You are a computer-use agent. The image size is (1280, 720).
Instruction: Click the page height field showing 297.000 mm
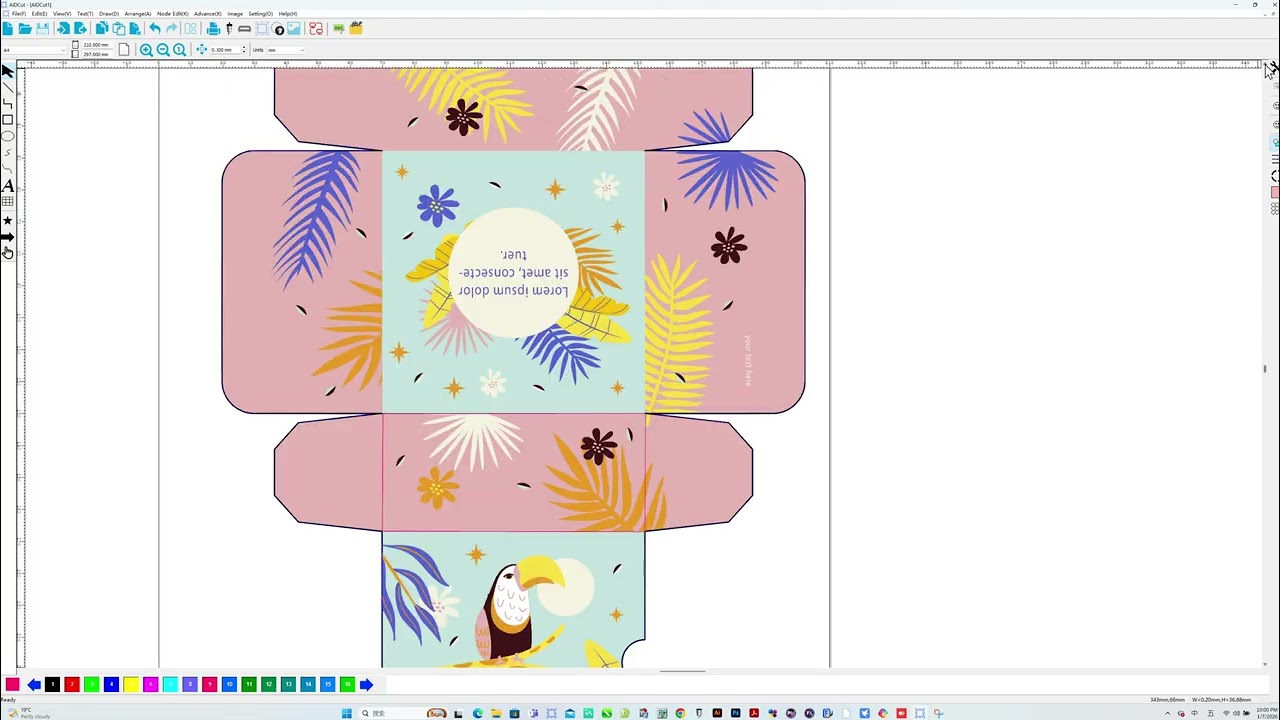click(98, 54)
